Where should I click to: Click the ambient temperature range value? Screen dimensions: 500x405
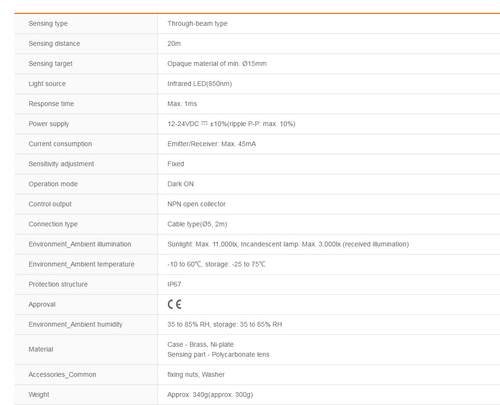click(x=216, y=264)
